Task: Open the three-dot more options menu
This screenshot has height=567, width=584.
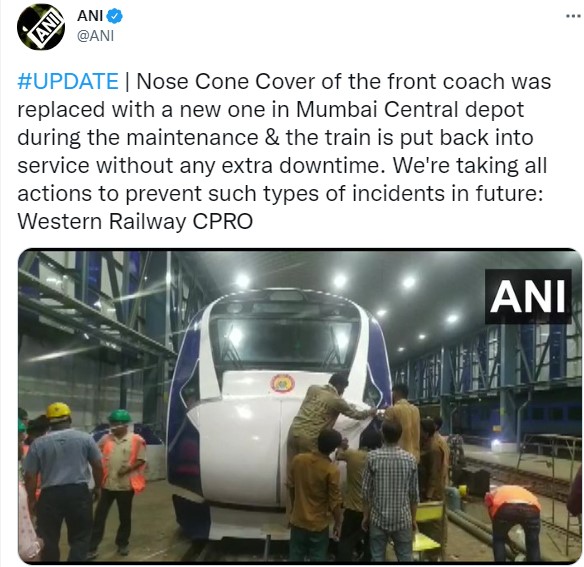Action: point(573,16)
